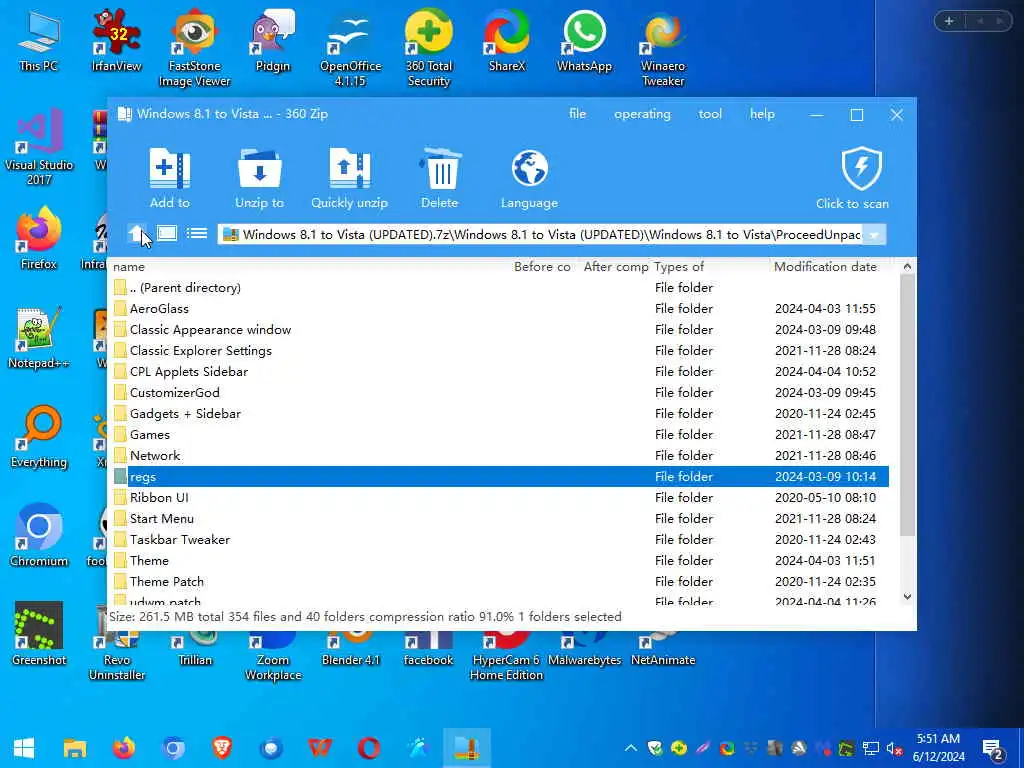Select the Gadgets + Sidebar folder

(500, 413)
